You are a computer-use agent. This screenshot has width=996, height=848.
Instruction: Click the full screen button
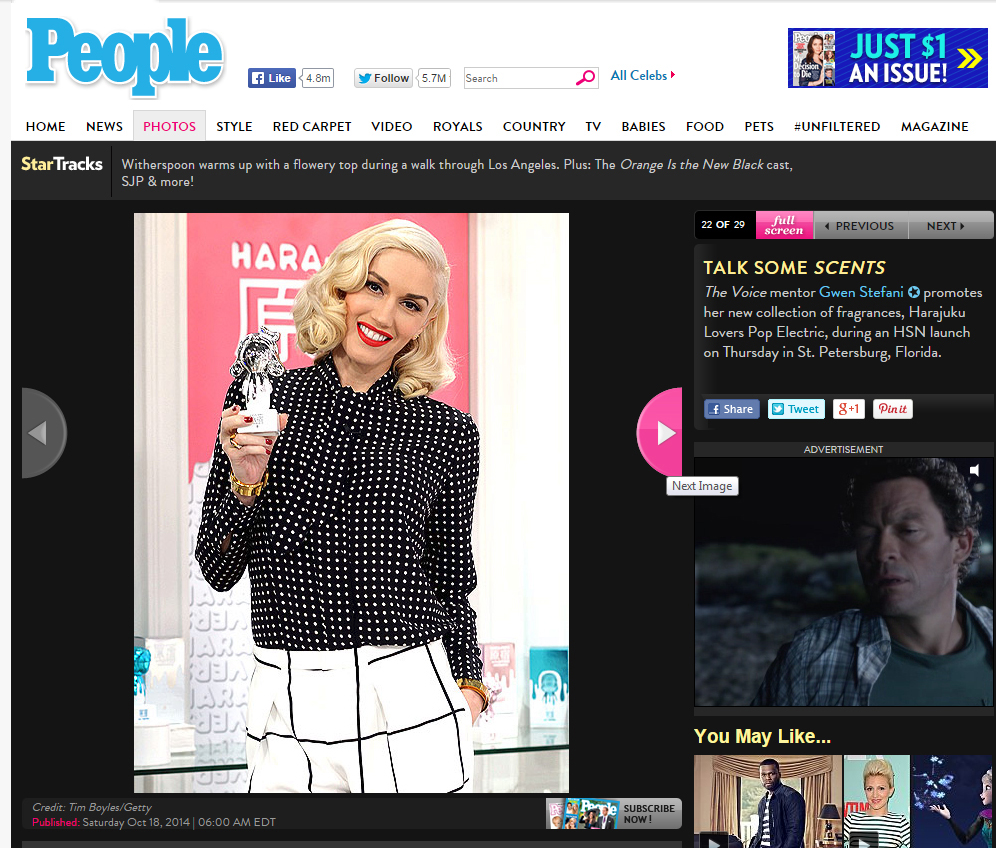(784, 225)
